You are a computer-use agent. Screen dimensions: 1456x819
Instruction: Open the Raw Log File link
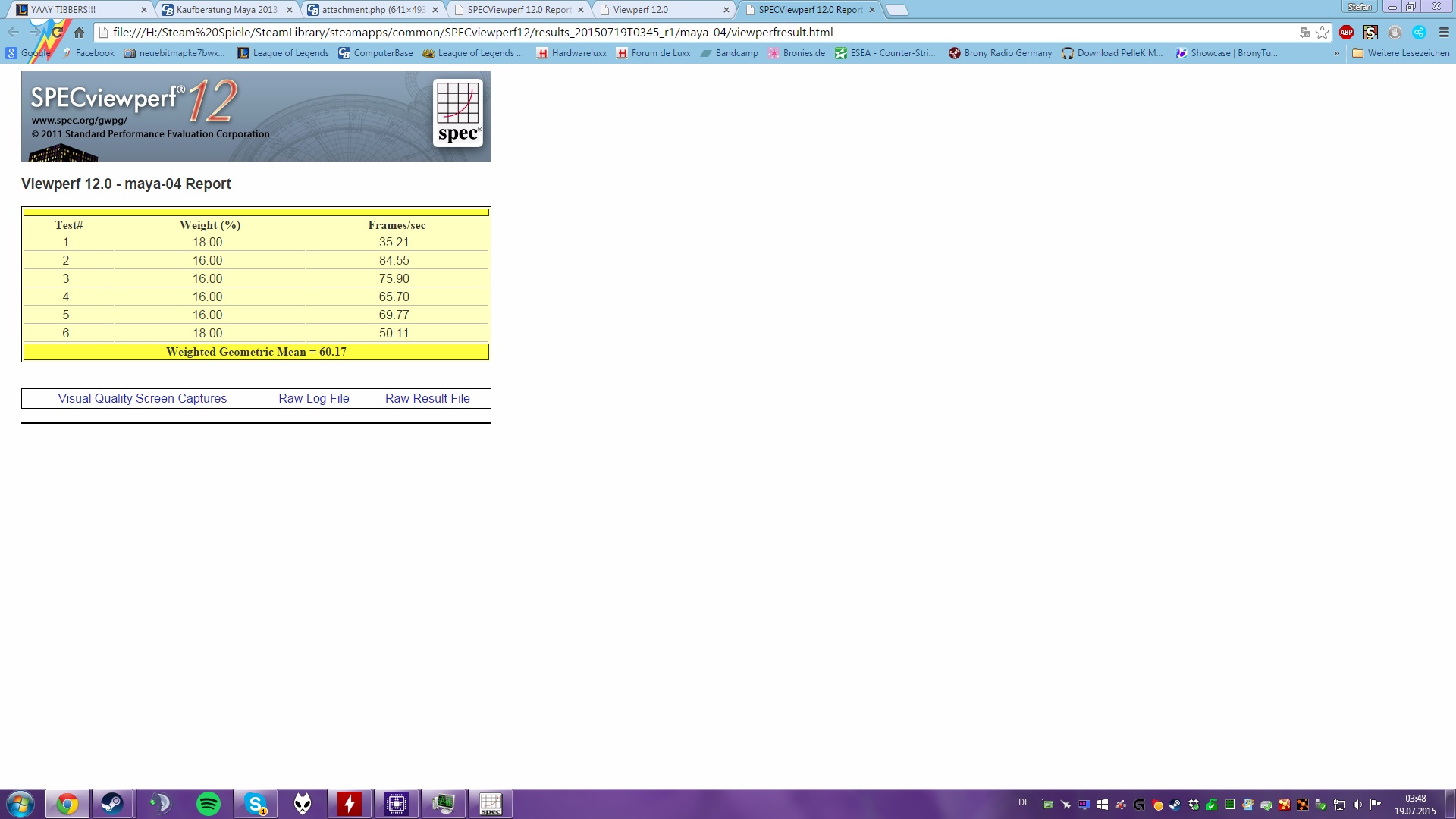click(x=314, y=399)
